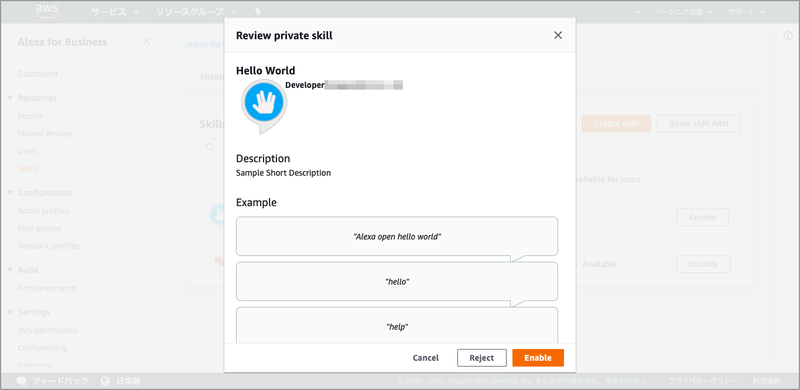Open AVS permissions in sidebar
Viewport: 800px width, 390px height.
click(x=48, y=330)
